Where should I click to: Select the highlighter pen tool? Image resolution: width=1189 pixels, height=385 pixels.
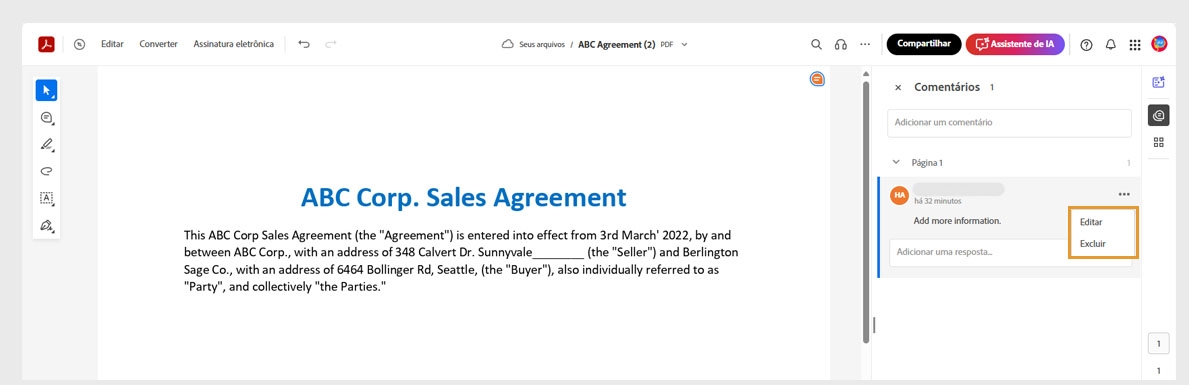coord(46,144)
